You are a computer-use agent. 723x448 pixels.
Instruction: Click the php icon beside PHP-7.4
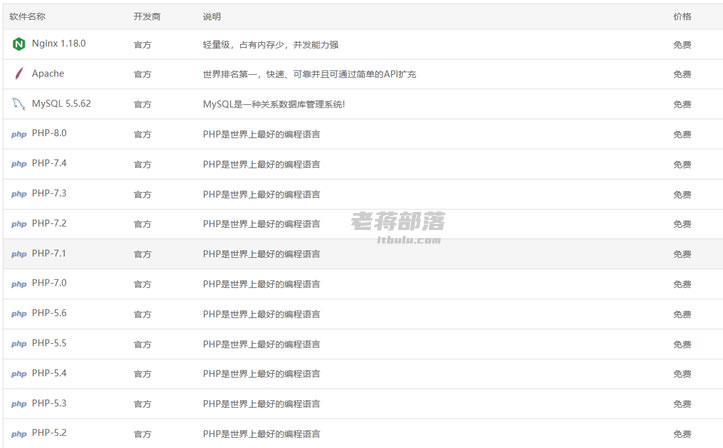click(19, 164)
